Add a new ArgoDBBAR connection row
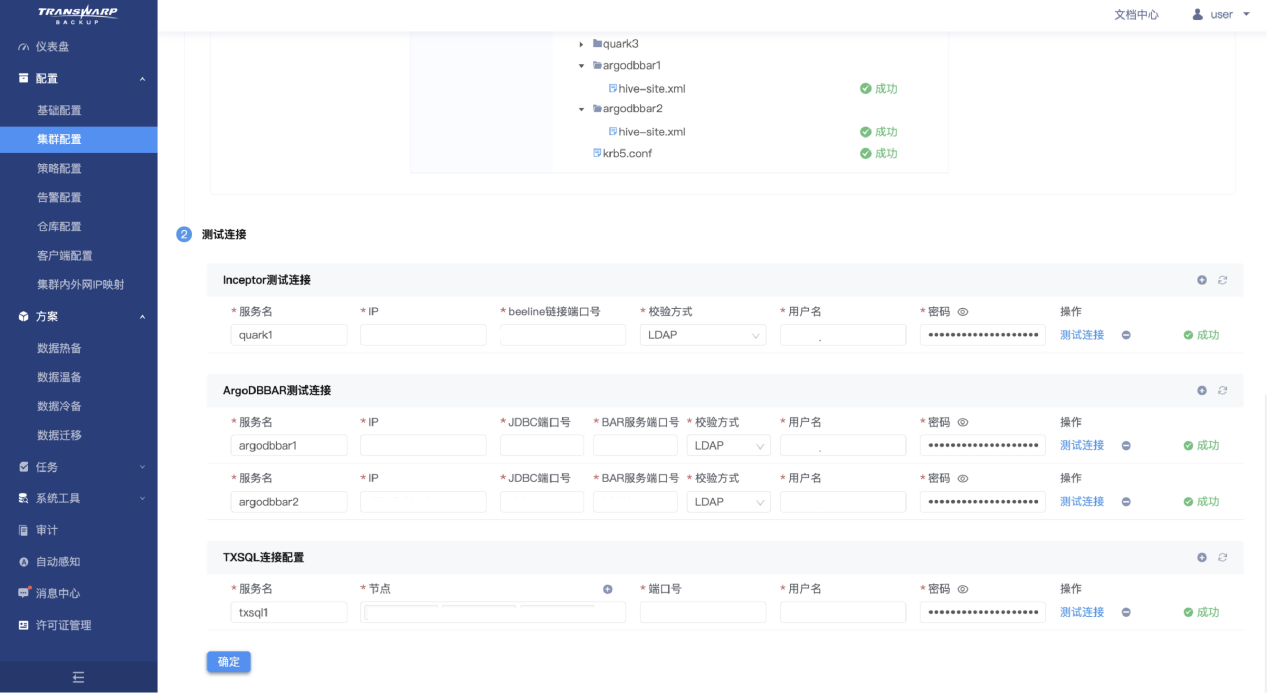This screenshot has width=1267, height=693. point(1202,390)
